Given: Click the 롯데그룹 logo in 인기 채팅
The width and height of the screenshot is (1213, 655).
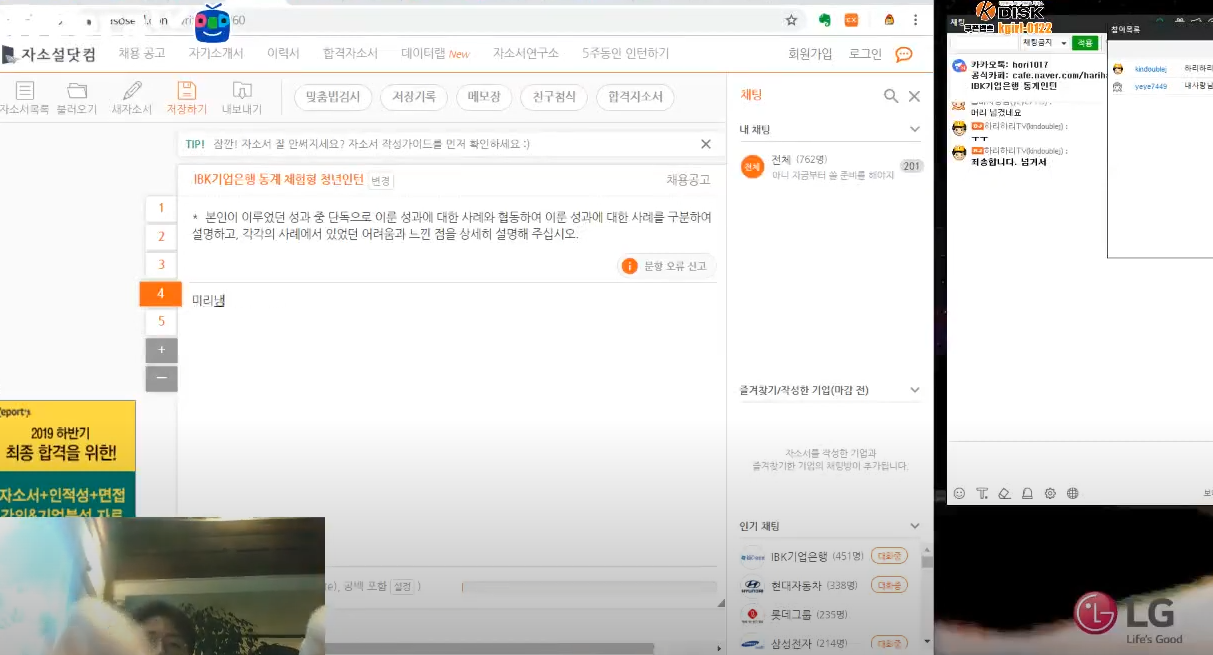Looking at the screenshot, I should pos(752,615).
